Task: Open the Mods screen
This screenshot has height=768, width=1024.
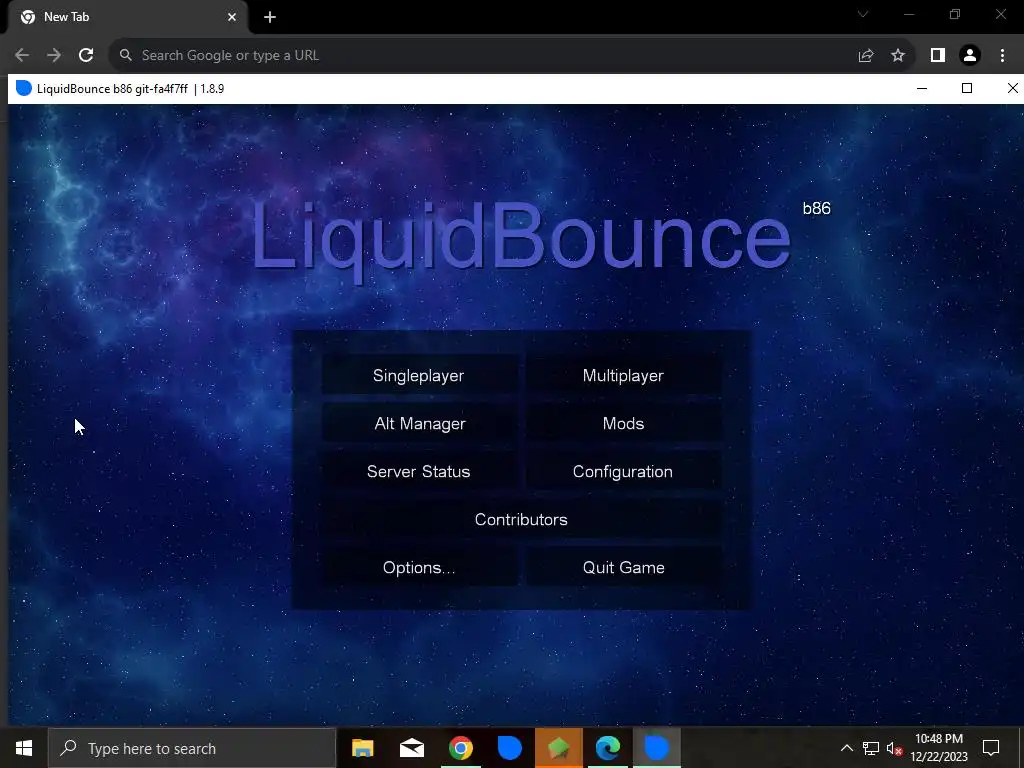Action: click(x=623, y=423)
